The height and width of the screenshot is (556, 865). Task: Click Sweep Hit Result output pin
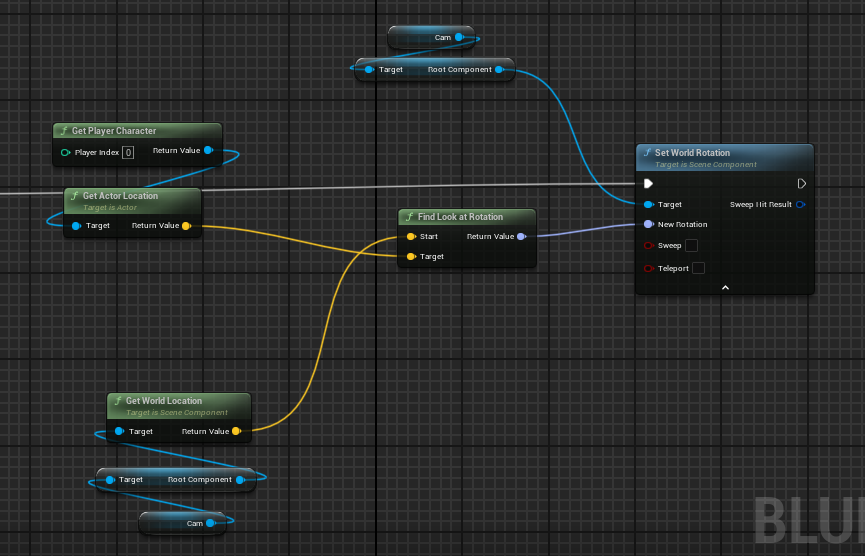click(800, 205)
